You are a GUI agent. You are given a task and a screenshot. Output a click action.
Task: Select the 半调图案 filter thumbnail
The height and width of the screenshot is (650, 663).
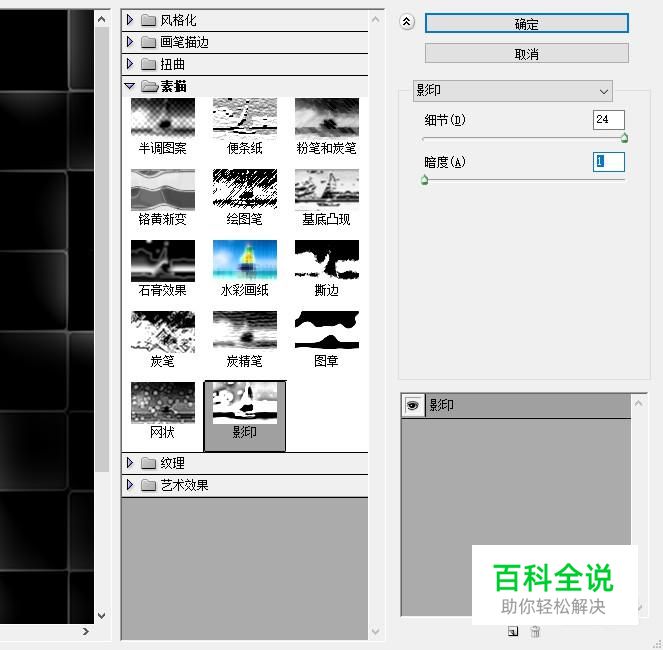pos(163,118)
